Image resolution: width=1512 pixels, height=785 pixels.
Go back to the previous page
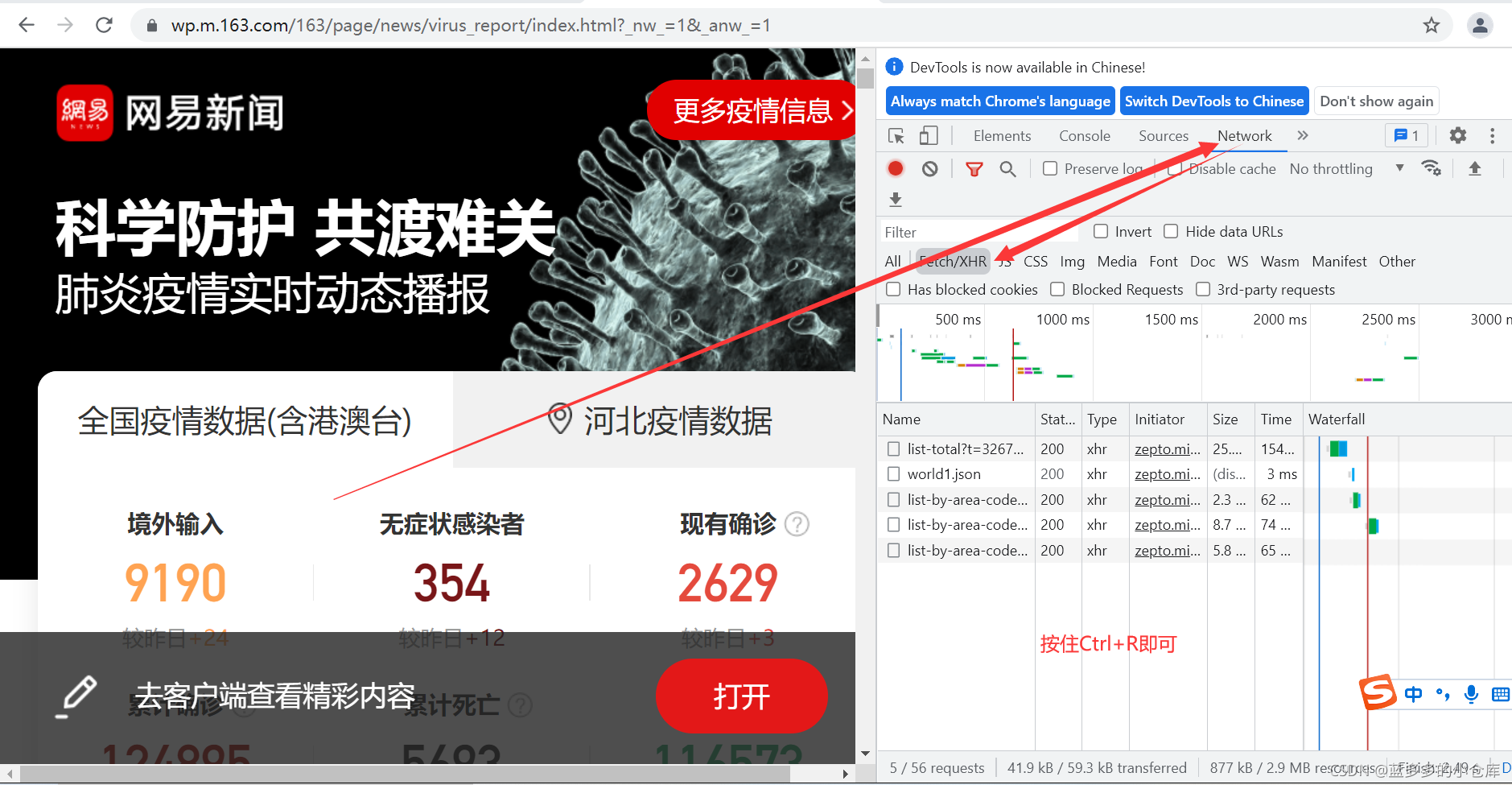[27, 25]
